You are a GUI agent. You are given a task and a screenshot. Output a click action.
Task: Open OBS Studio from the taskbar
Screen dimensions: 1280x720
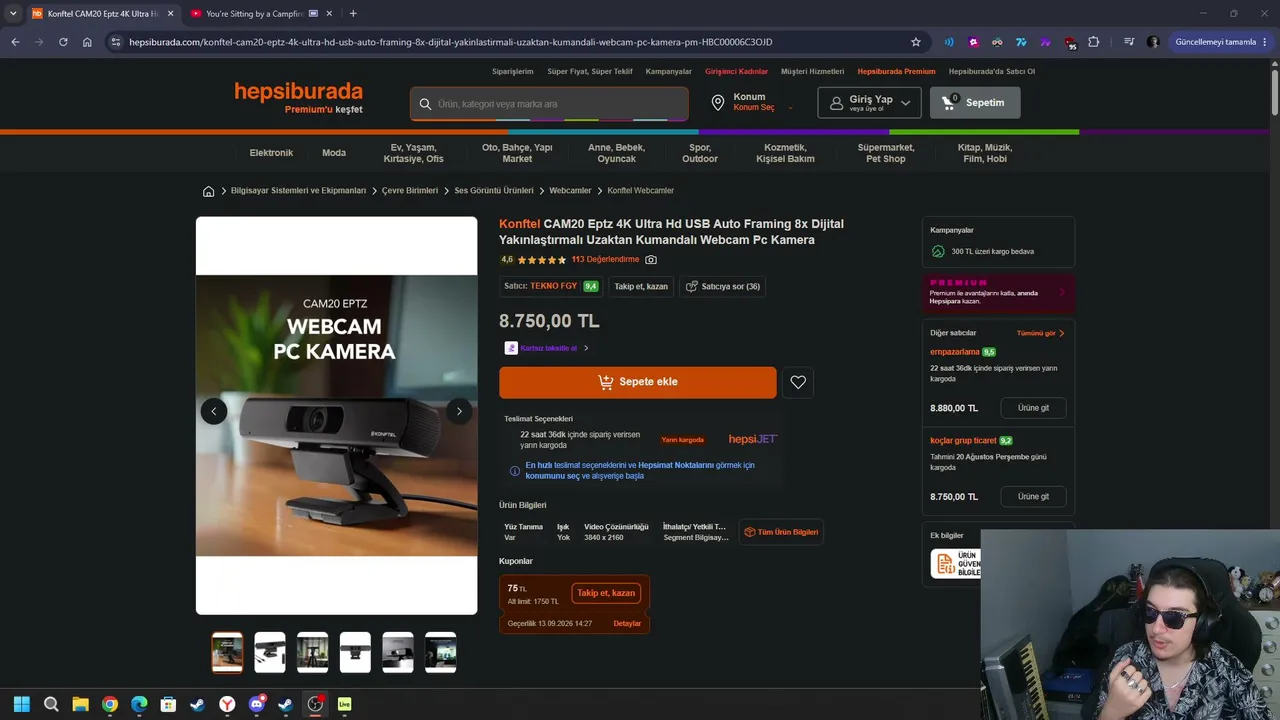click(x=315, y=704)
